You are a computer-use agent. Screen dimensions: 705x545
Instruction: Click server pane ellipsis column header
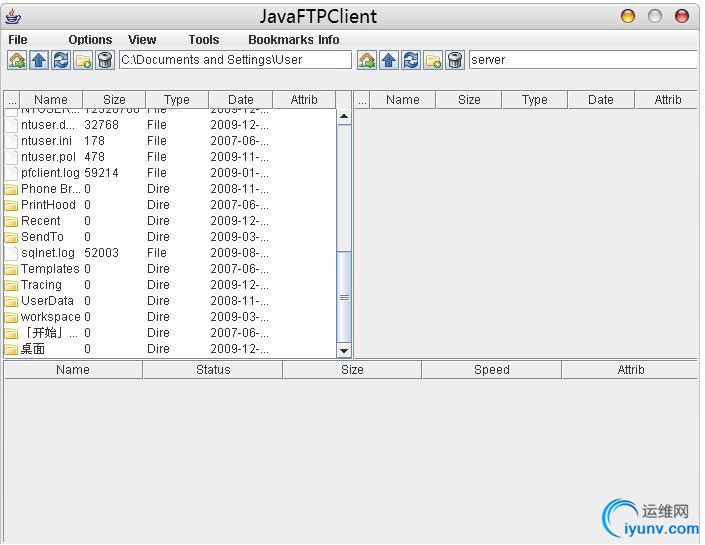click(362, 100)
